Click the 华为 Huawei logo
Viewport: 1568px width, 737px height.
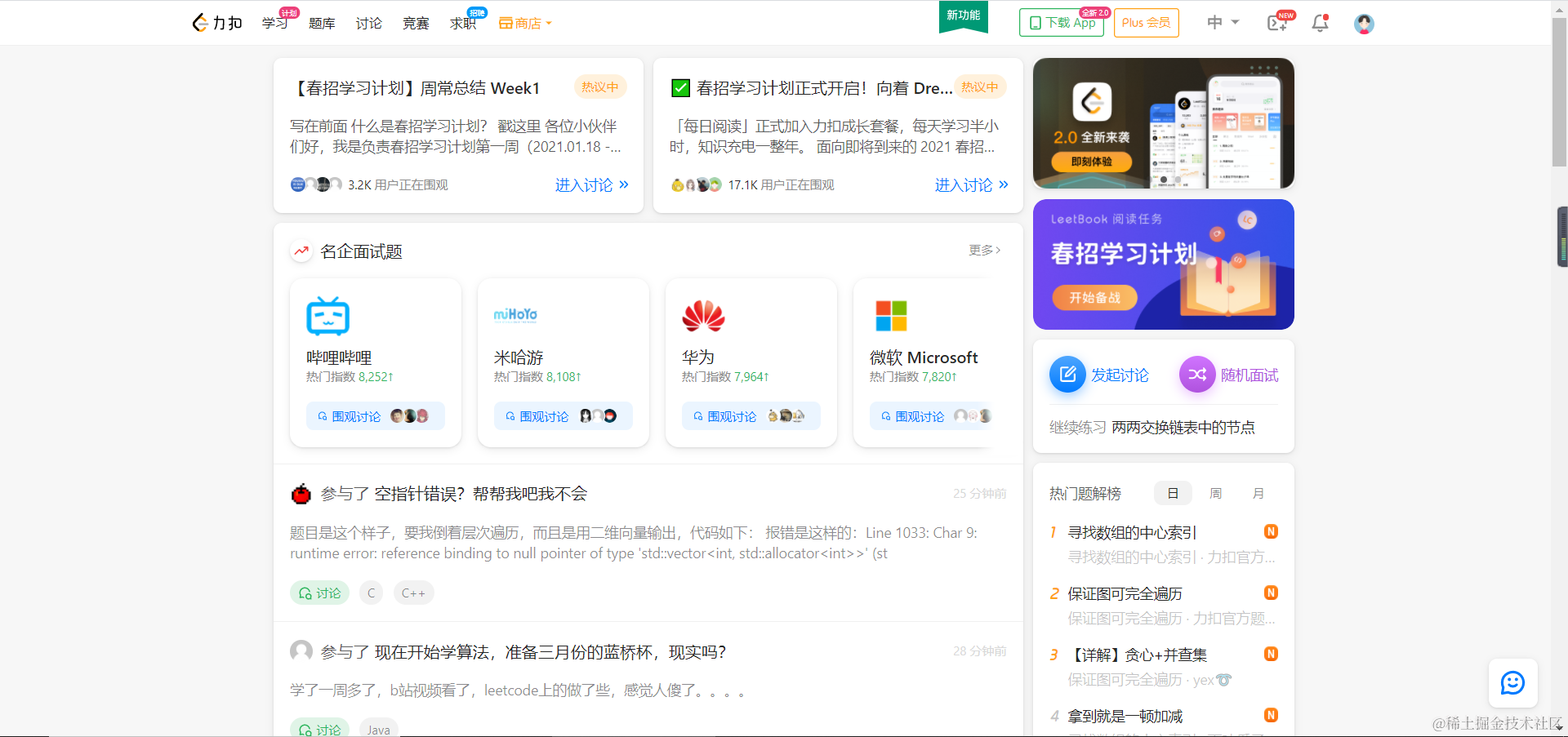click(703, 316)
